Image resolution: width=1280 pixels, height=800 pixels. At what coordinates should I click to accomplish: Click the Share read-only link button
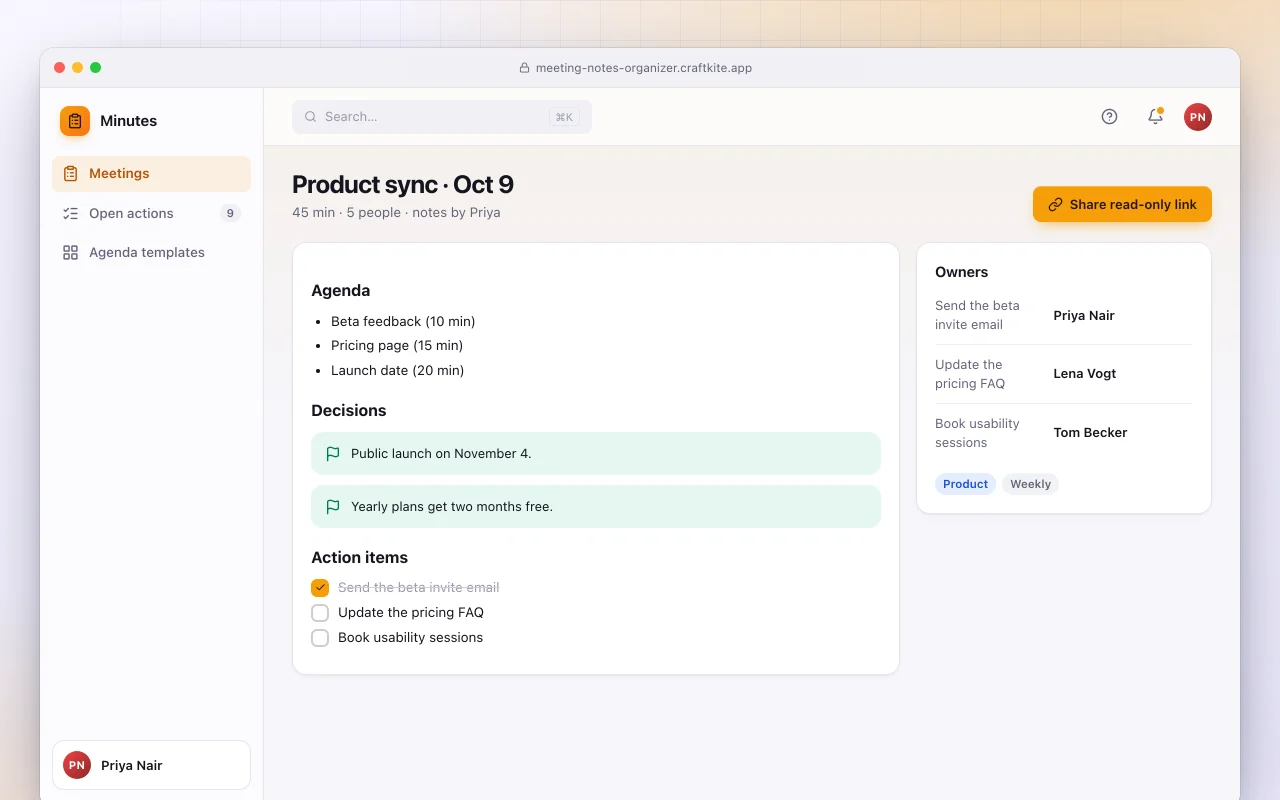(x=1122, y=204)
